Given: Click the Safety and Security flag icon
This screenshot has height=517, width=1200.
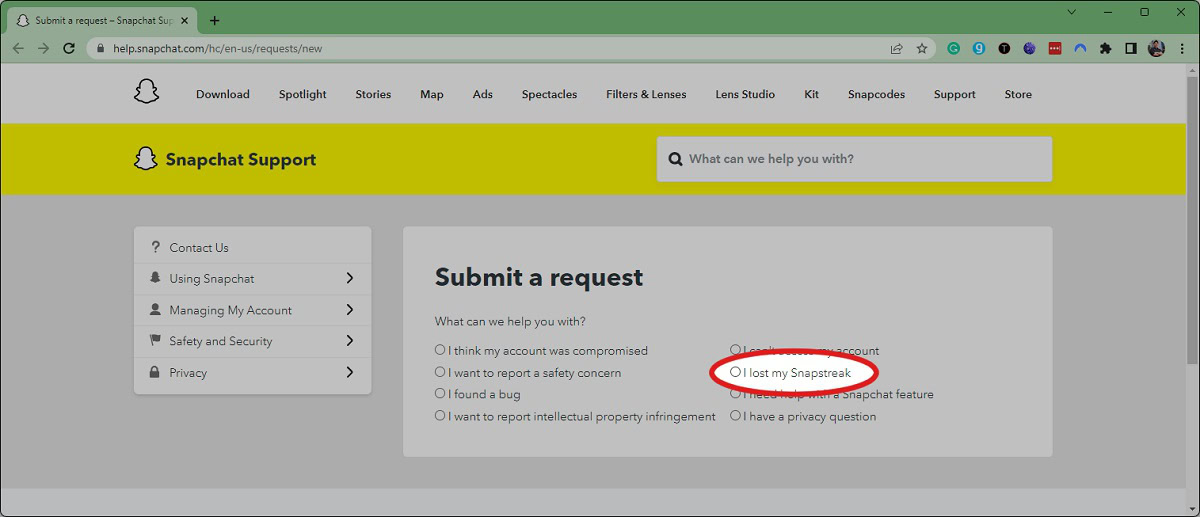Looking at the screenshot, I should tap(155, 341).
